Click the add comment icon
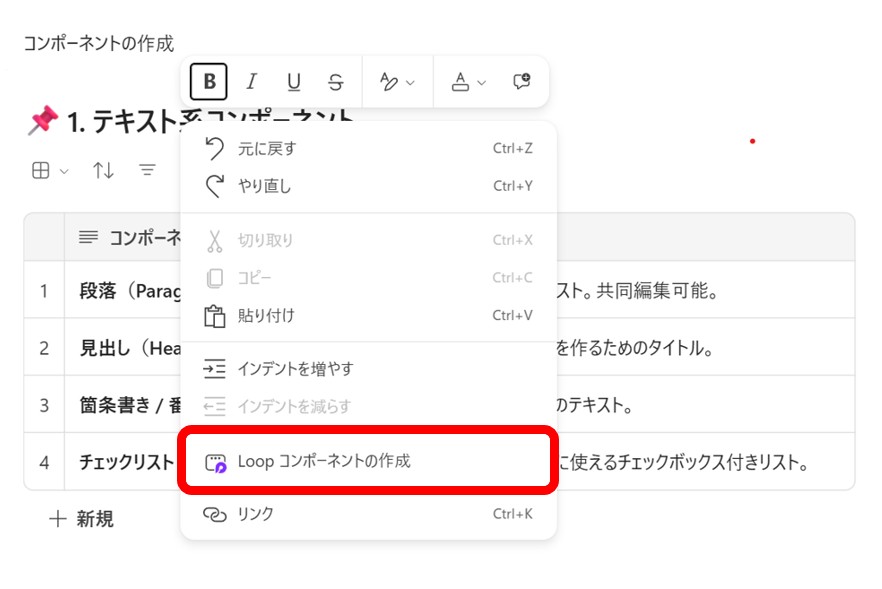 pos(521,82)
